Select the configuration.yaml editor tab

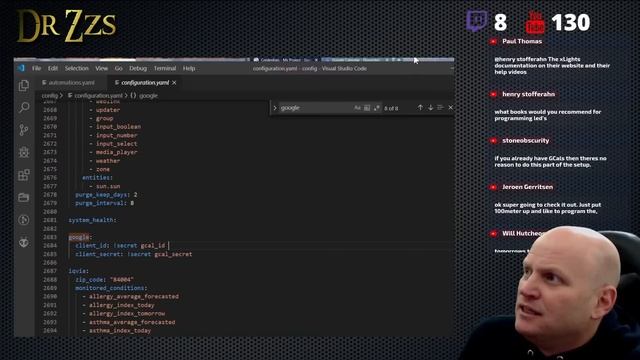[x=145, y=82]
